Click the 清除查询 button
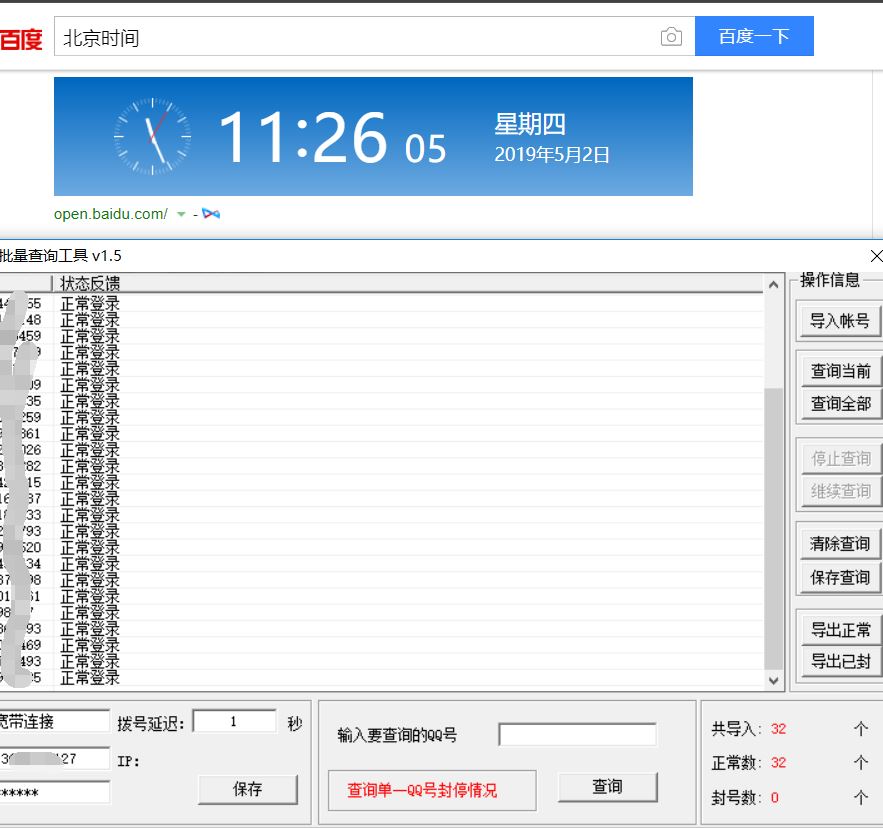This screenshot has height=828, width=883. (840, 544)
